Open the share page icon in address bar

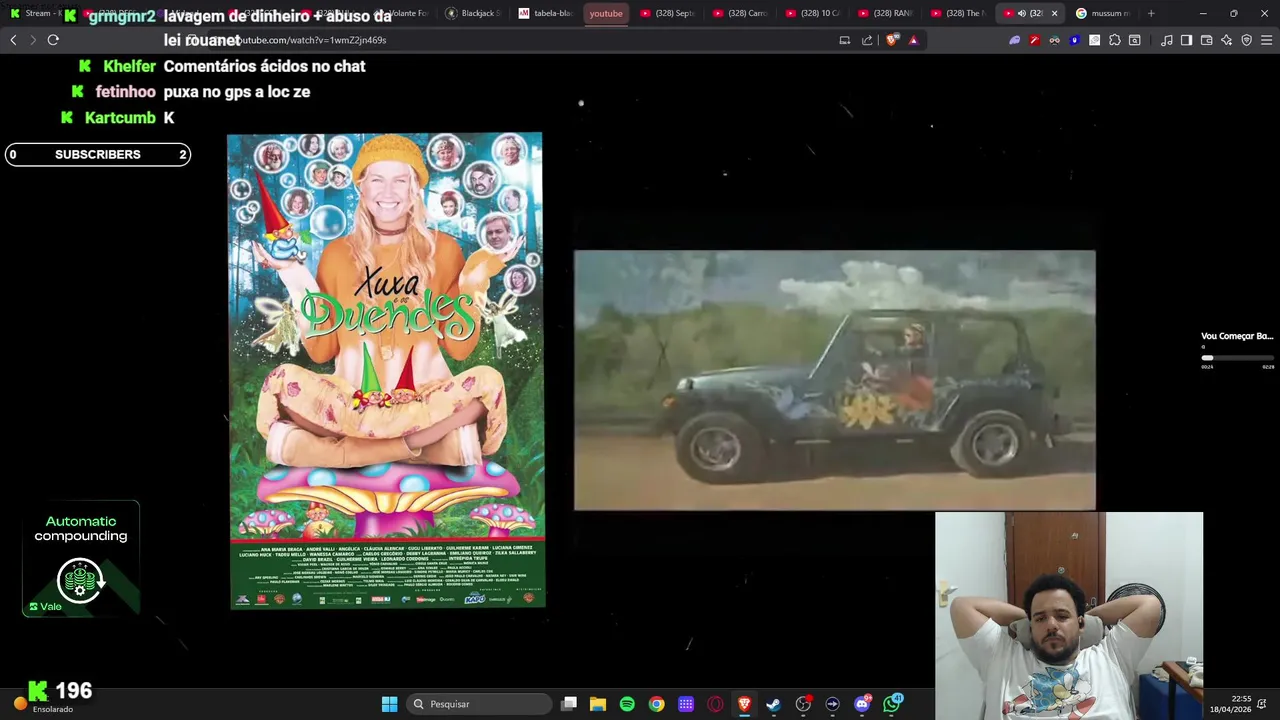point(867,40)
